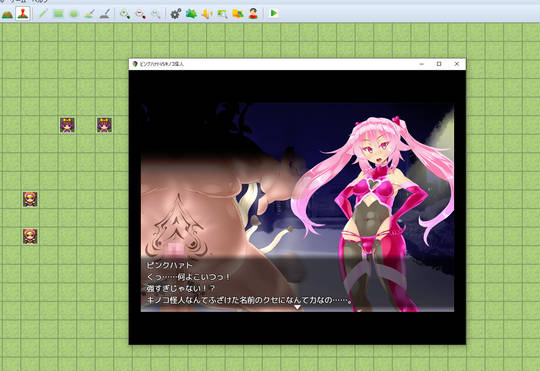
Task: Click dialogue line starting with キノコ怪人
Action: click(x=249, y=300)
